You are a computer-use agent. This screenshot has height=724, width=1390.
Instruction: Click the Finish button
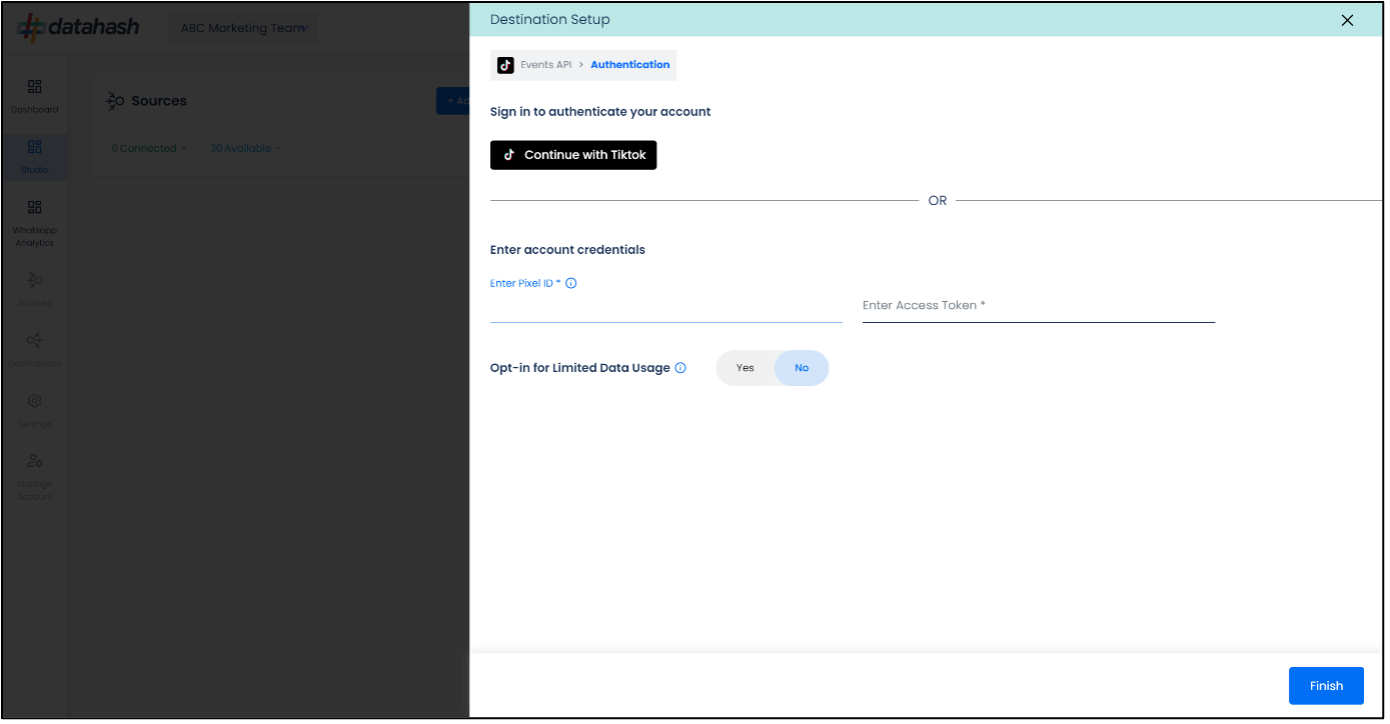point(1326,686)
